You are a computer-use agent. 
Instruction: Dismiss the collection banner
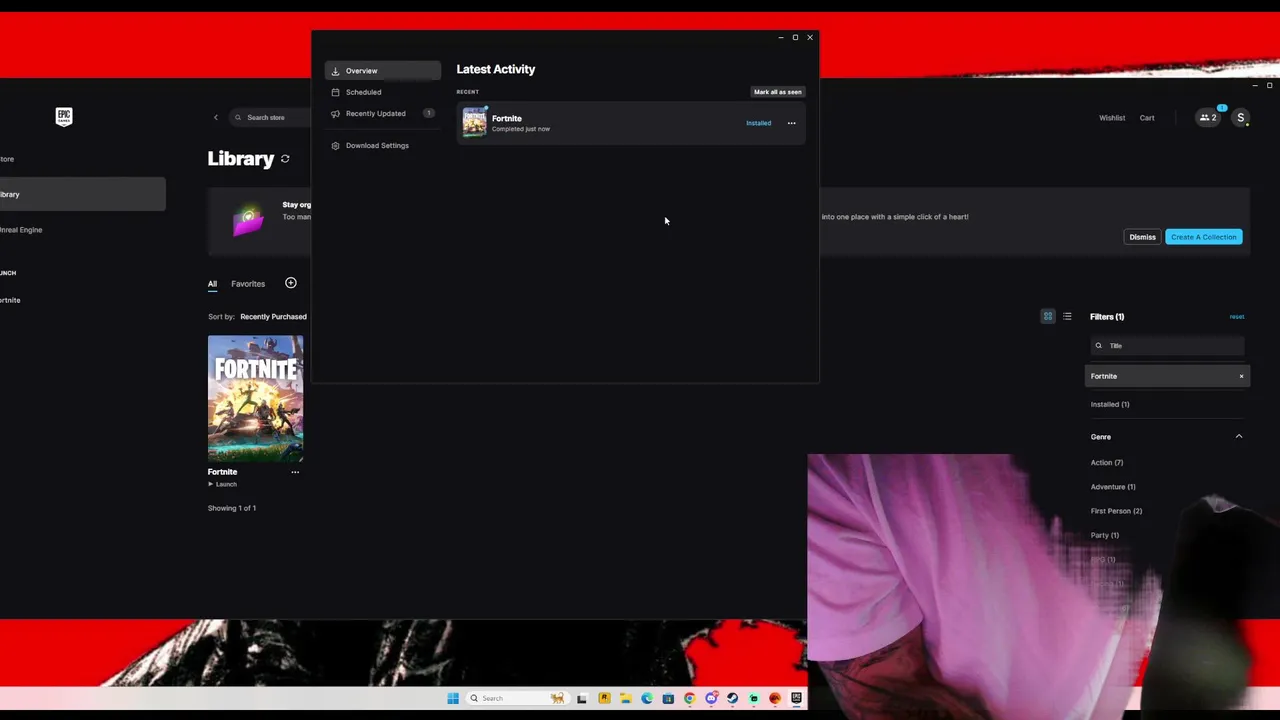(x=1142, y=237)
